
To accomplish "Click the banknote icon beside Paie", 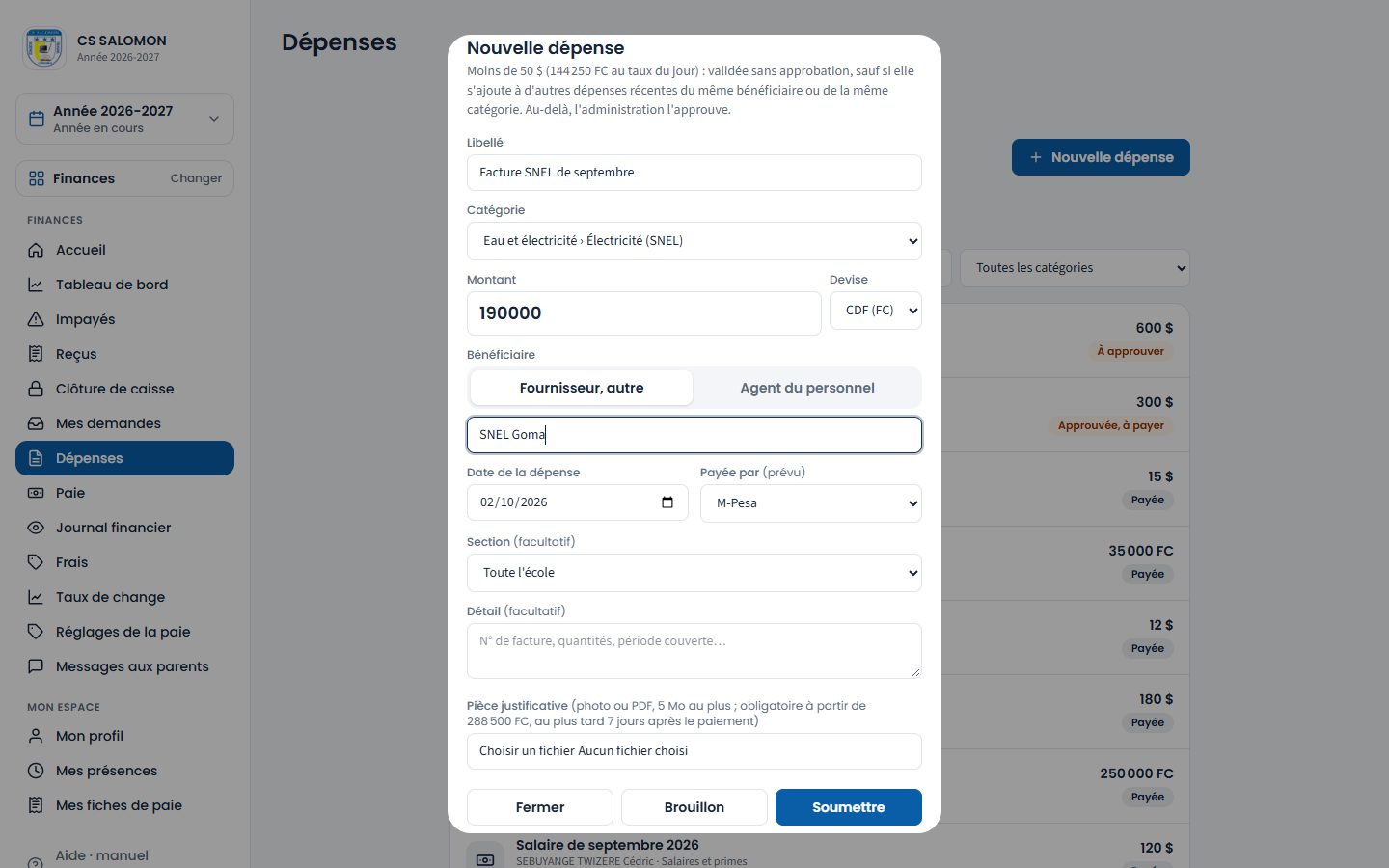I will point(36,493).
